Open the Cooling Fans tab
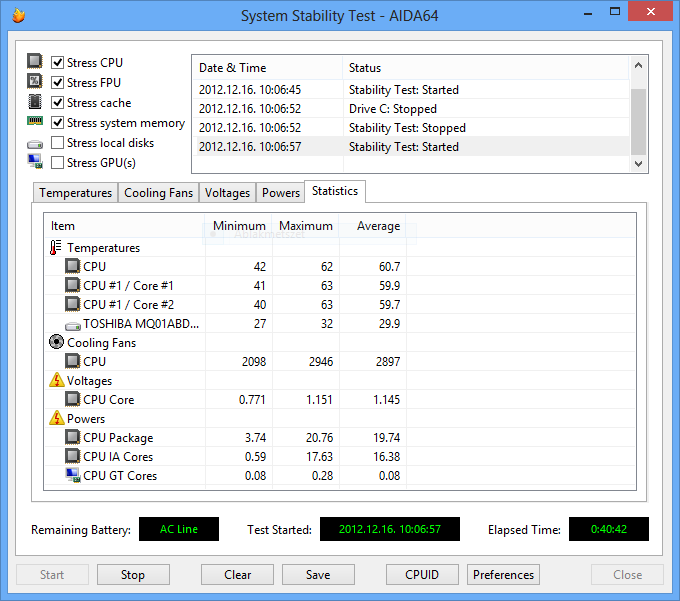680x601 pixels. pos(158,193)
